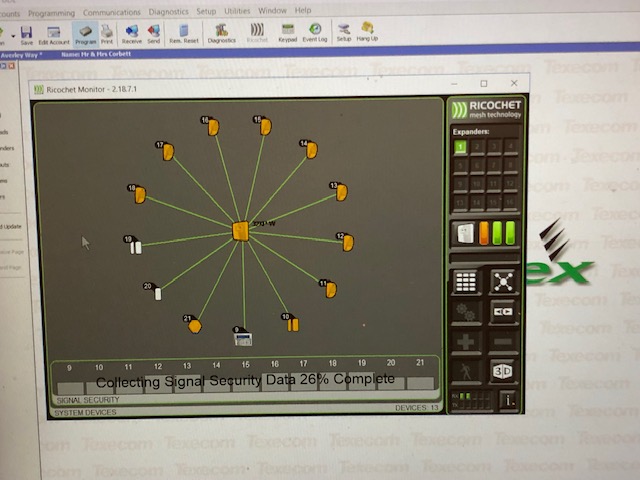
Task: Click the Rem. Reset icon
Action: (x=184, y=34)
